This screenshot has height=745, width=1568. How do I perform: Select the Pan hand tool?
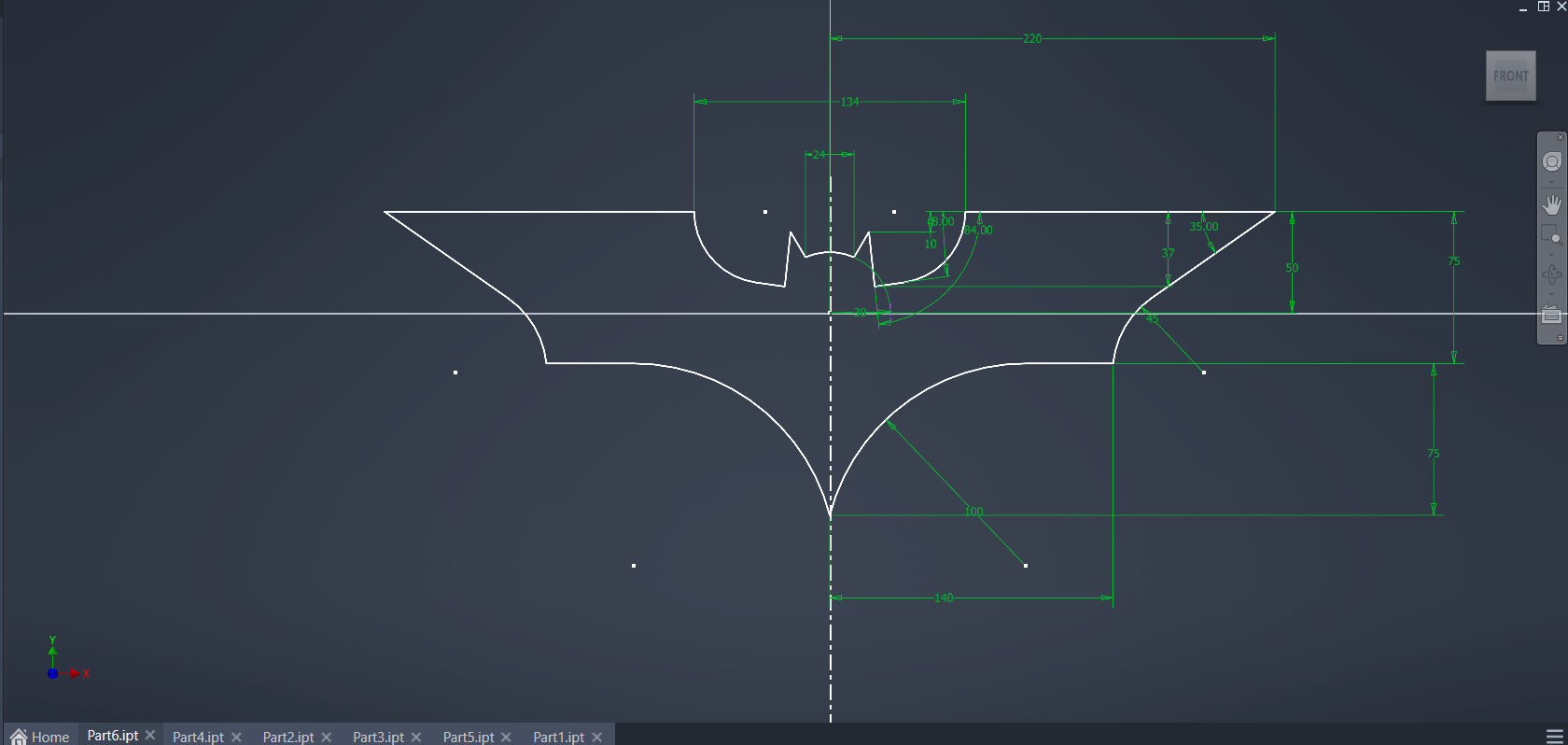1551,204
